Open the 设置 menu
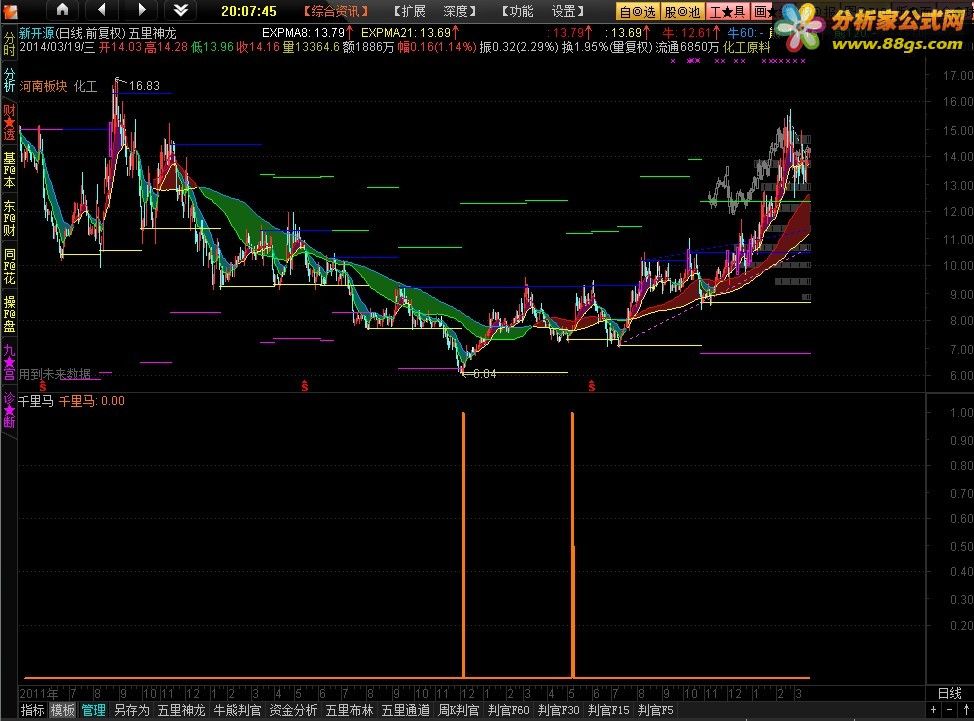Image resolution: width=974 pixels, height=721 pixels. [x=568, y=11]
